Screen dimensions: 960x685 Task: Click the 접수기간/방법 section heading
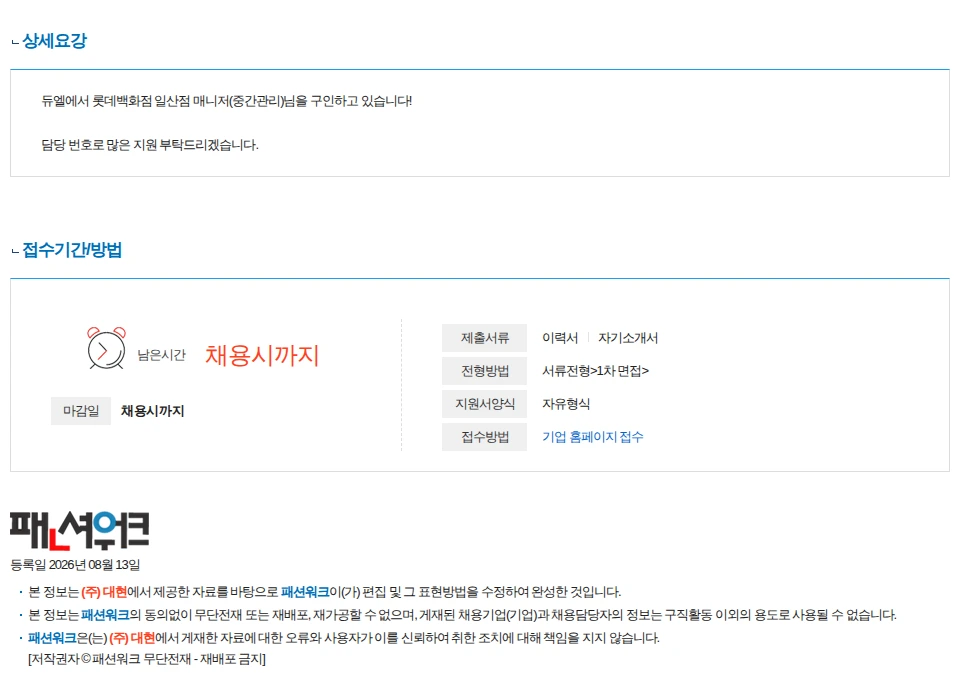click(x=72, y=250)
